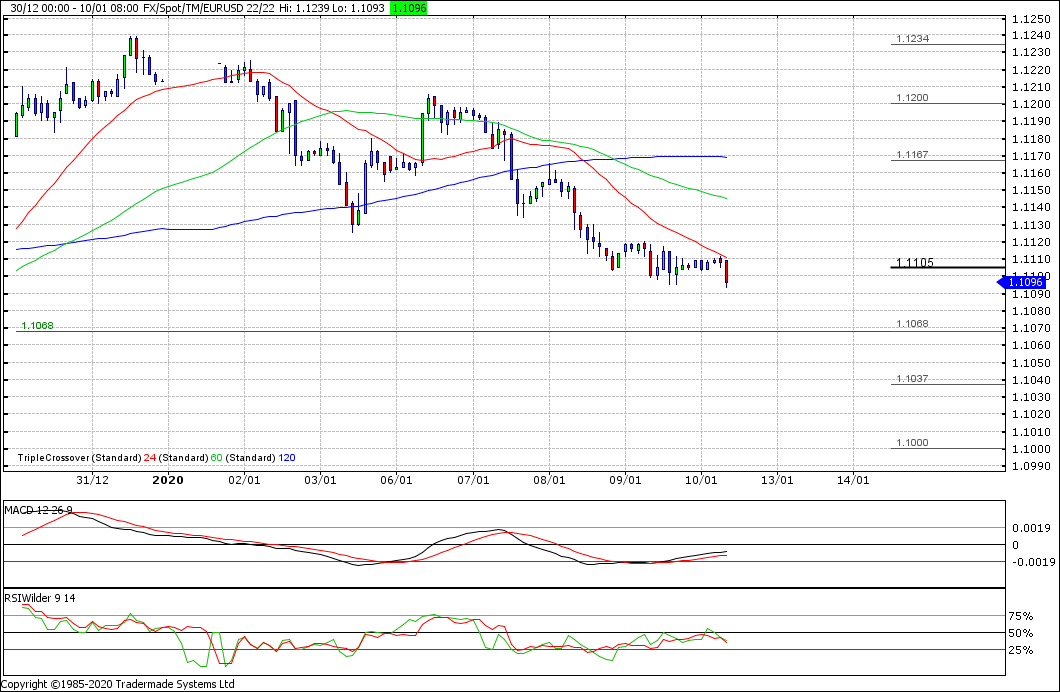1060x692 pixels.
Task: Click the 1.1250 price axis value
Action: click(x=1032, y=19)
